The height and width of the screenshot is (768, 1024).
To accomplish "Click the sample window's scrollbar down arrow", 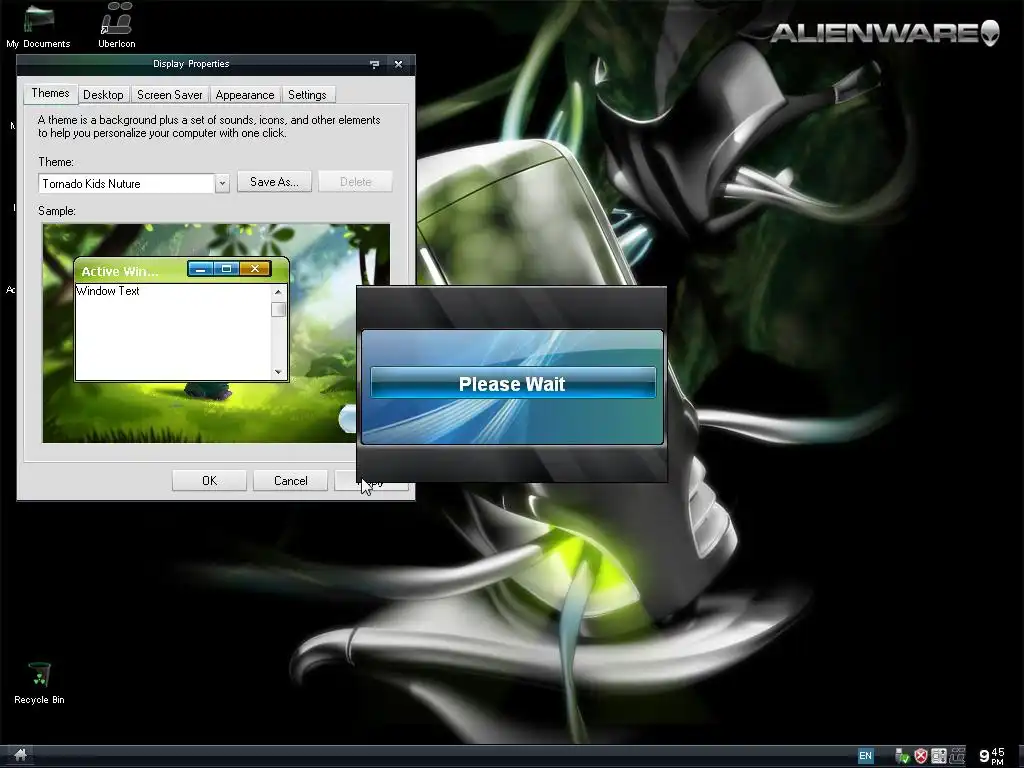I will 278,372.
